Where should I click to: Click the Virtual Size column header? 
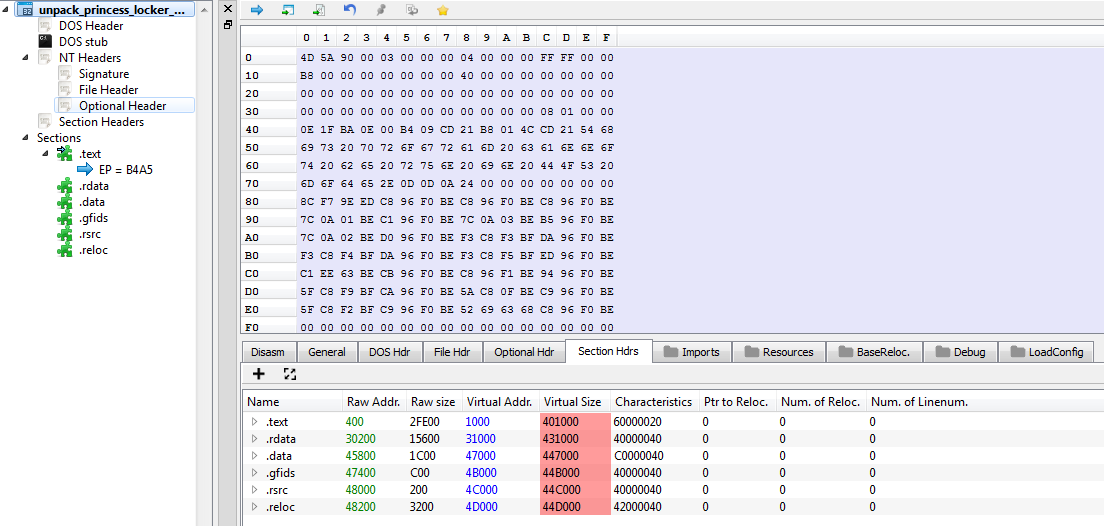click(x=575, y=402)
